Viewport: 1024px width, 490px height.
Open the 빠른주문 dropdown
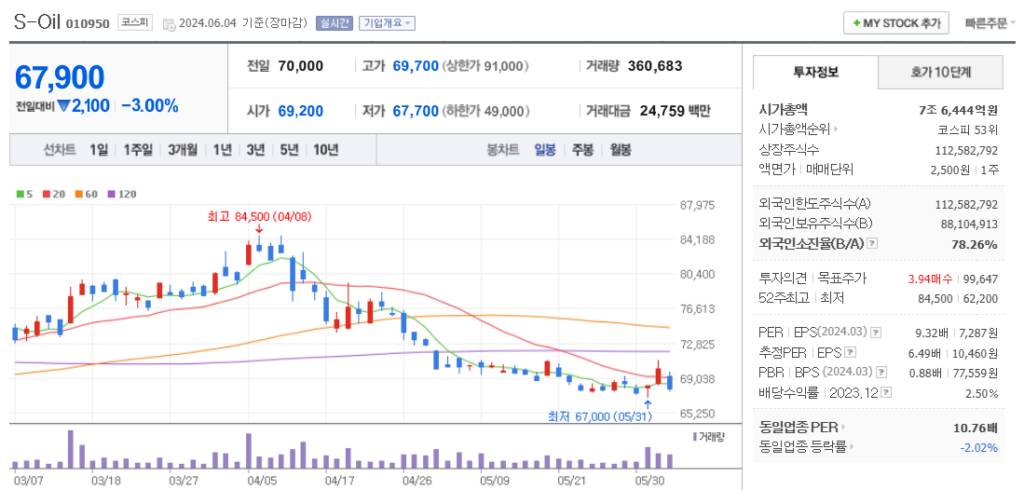click(989, 23)
